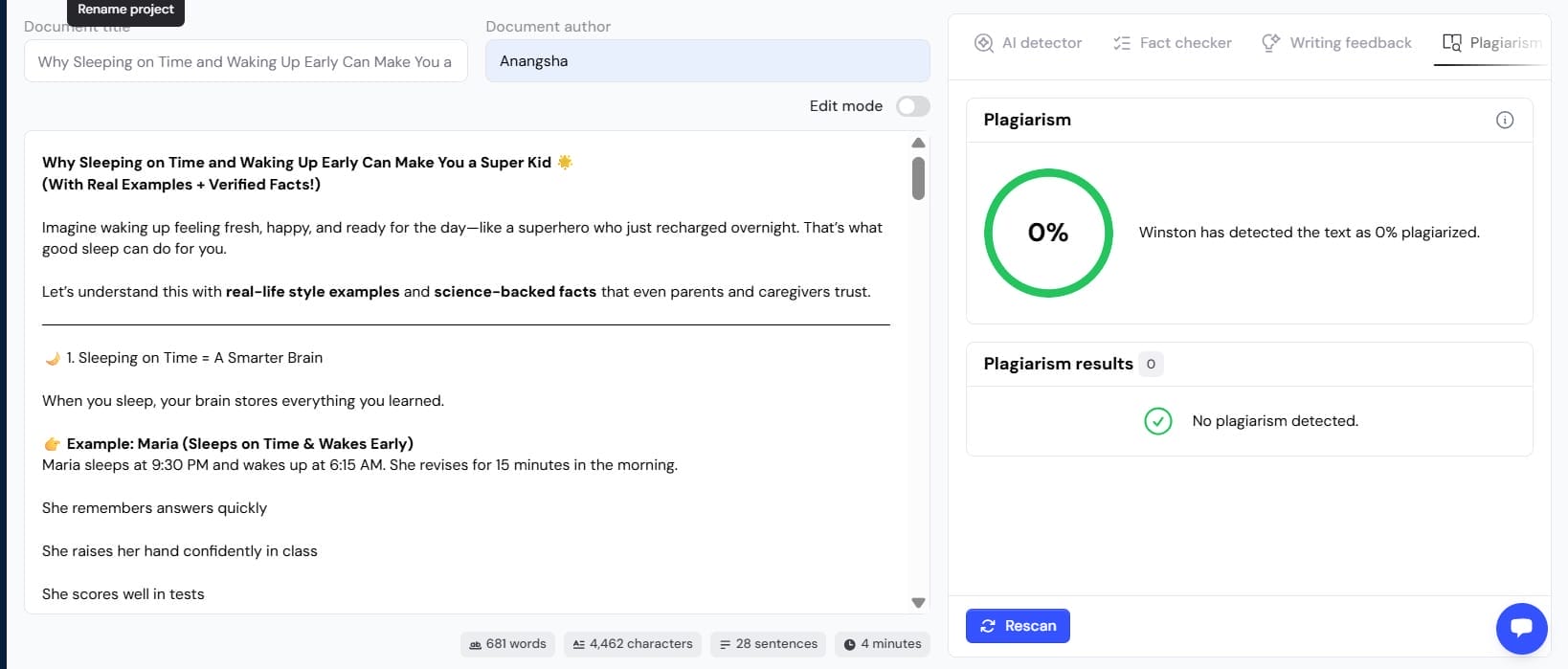Click the 4 minutes reading time stat
The width and height of the screenshot is (1568, 669).
882,644
